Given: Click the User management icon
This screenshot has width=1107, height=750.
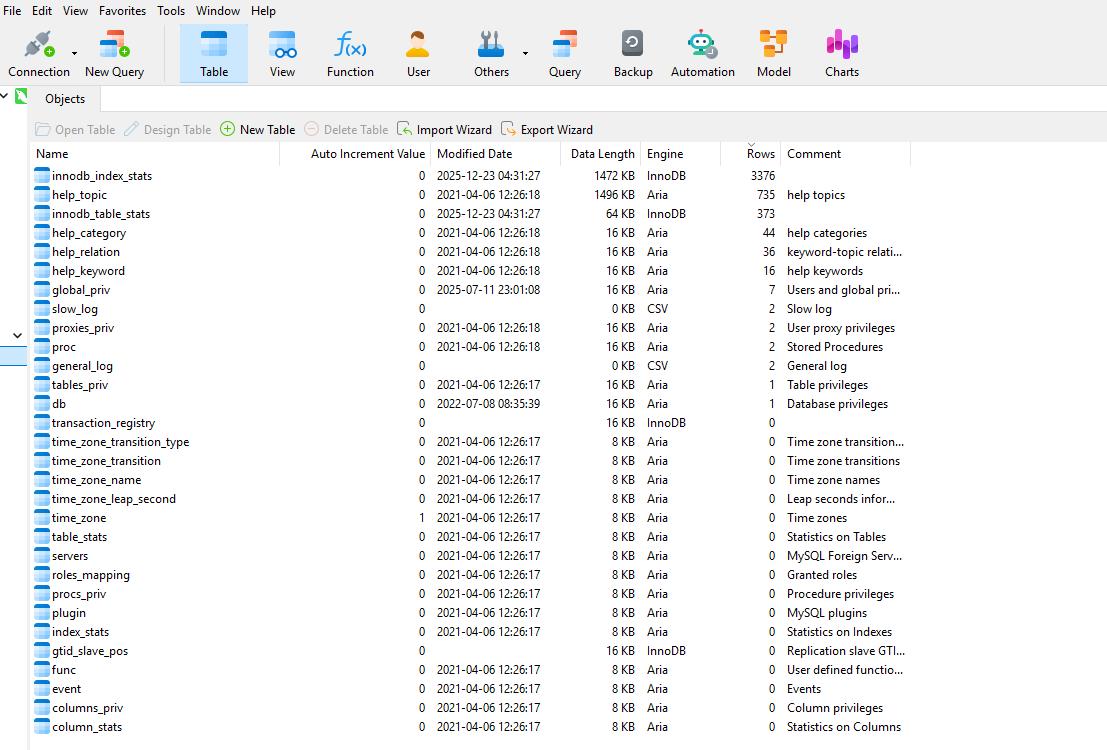Looking at the screenshot, I should [418, 53].
